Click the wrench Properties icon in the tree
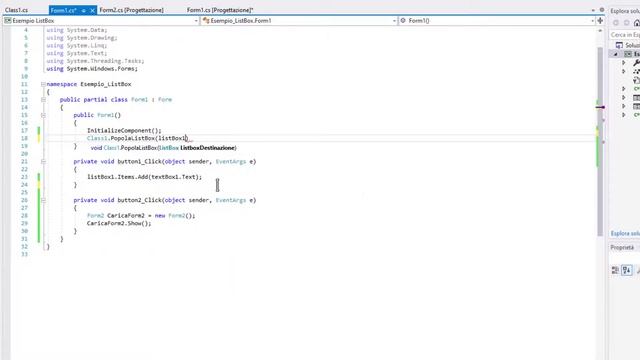 point(636,62)
